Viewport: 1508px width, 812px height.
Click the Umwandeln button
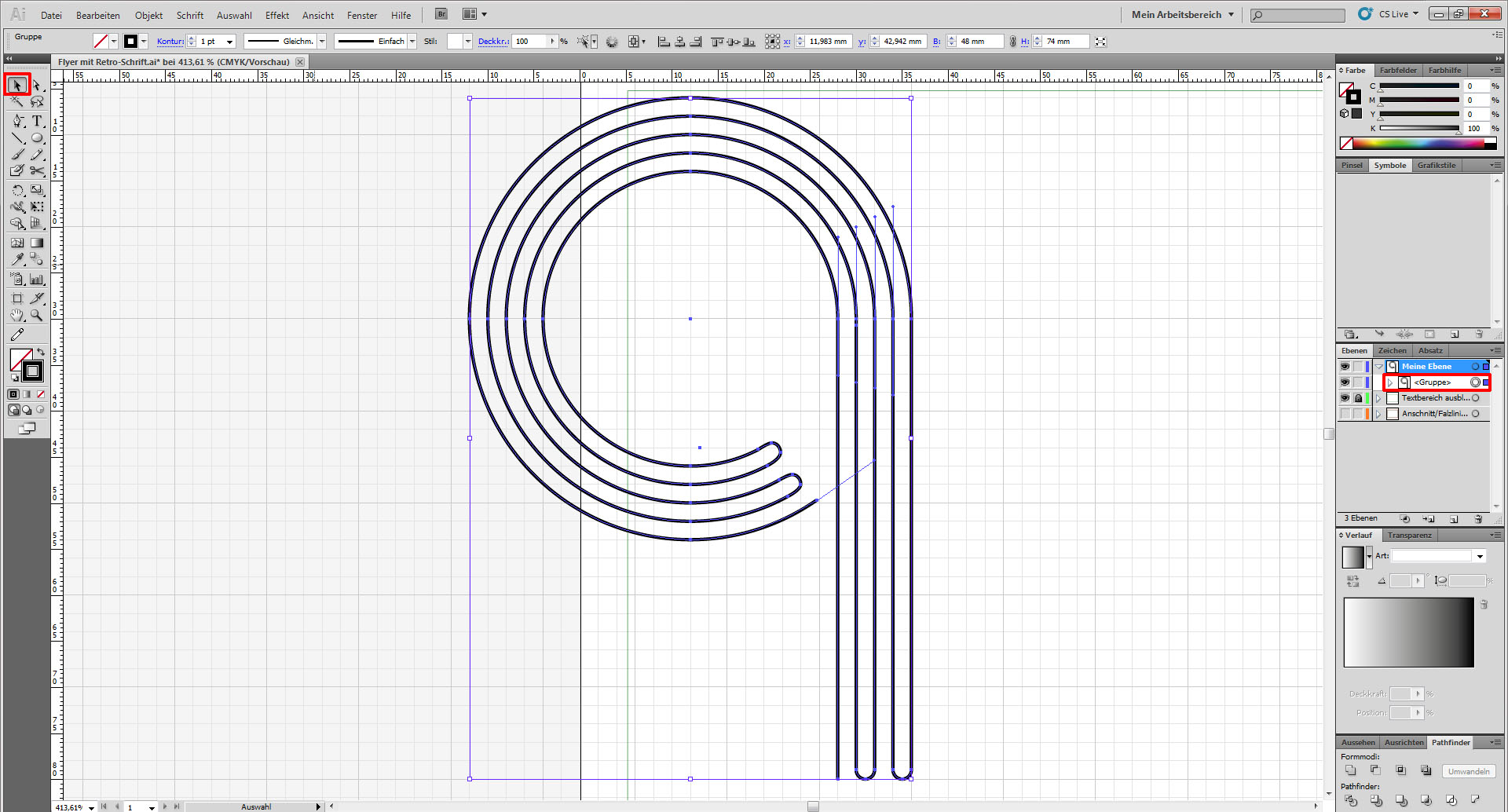[x=1468, y=771]
